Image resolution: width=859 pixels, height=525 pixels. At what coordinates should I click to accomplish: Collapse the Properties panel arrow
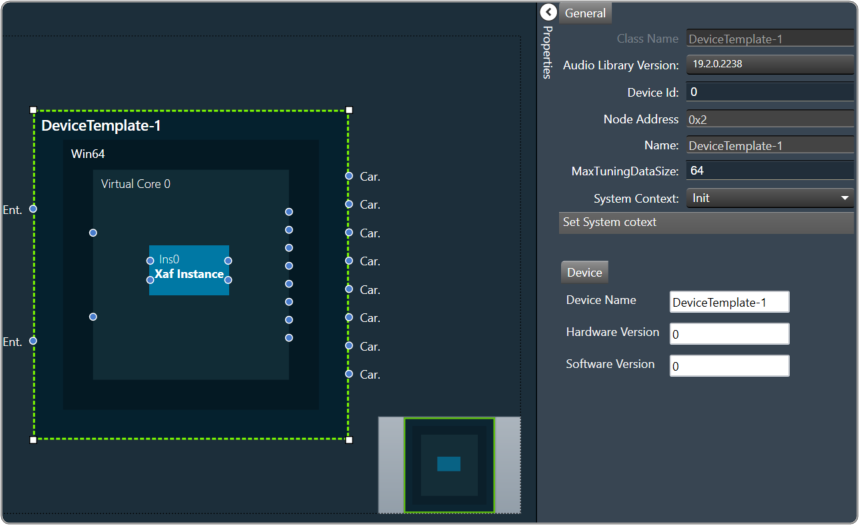548,12
